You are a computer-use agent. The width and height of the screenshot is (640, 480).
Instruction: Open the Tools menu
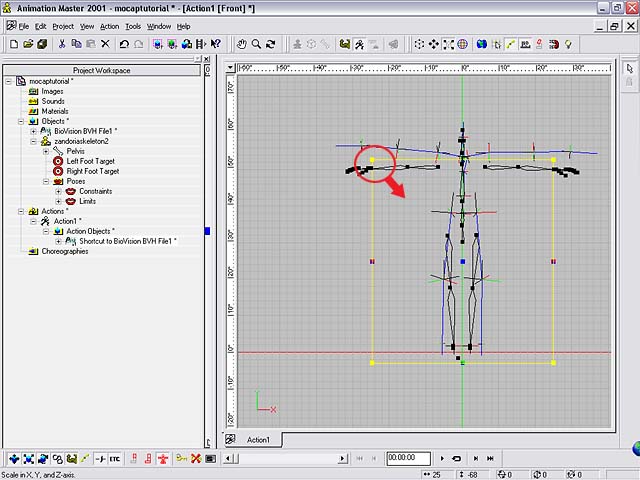133,26
